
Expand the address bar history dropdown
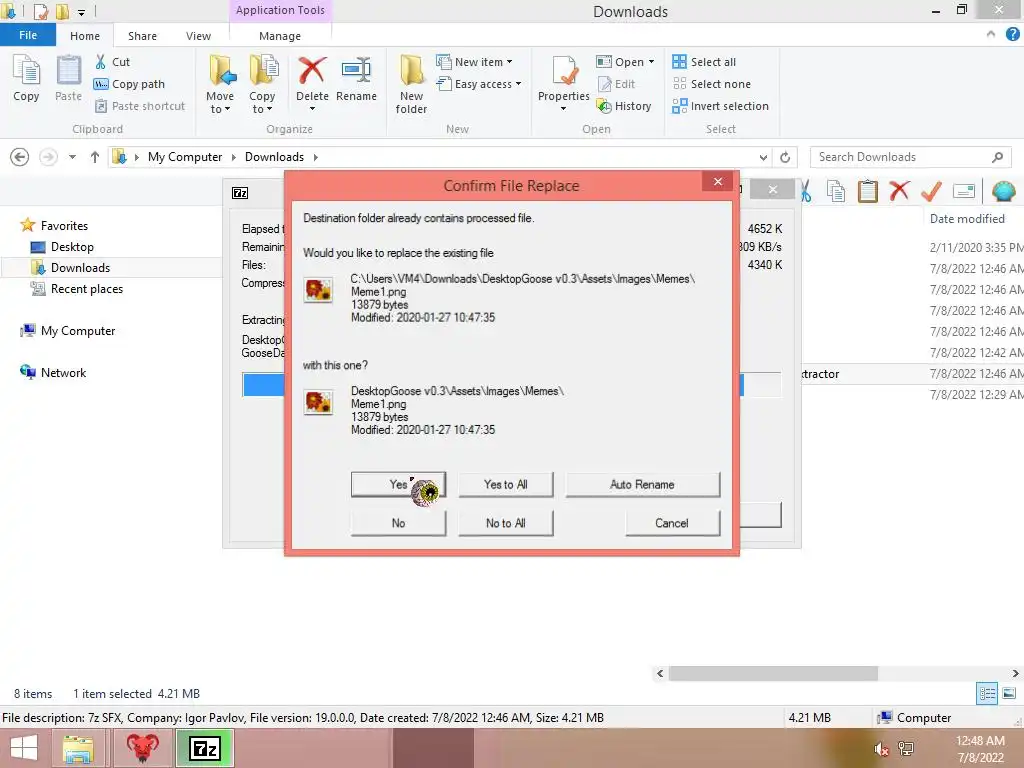pyautogui.click(x=763, y=157)
